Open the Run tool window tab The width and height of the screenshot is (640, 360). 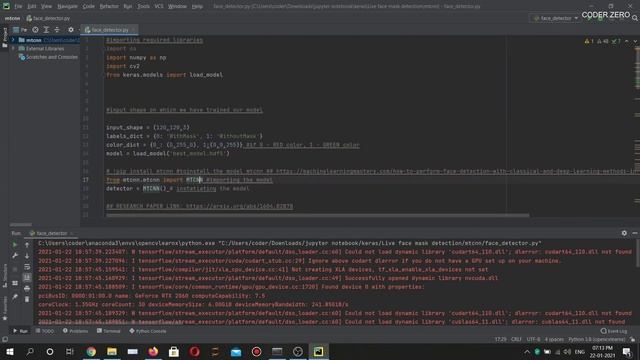(x=20, y=331)
